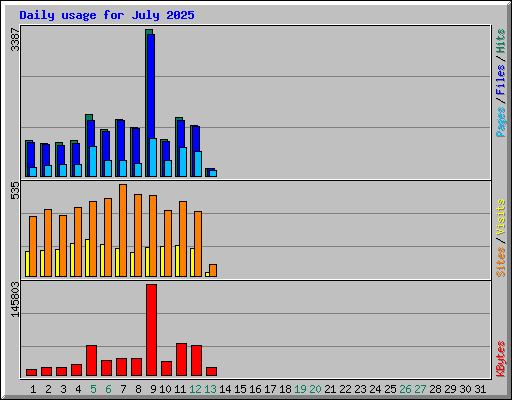The width and height of the screenshot is (512, 400).
Task: Click the 535 axis value
Action: tap(15, 191)
